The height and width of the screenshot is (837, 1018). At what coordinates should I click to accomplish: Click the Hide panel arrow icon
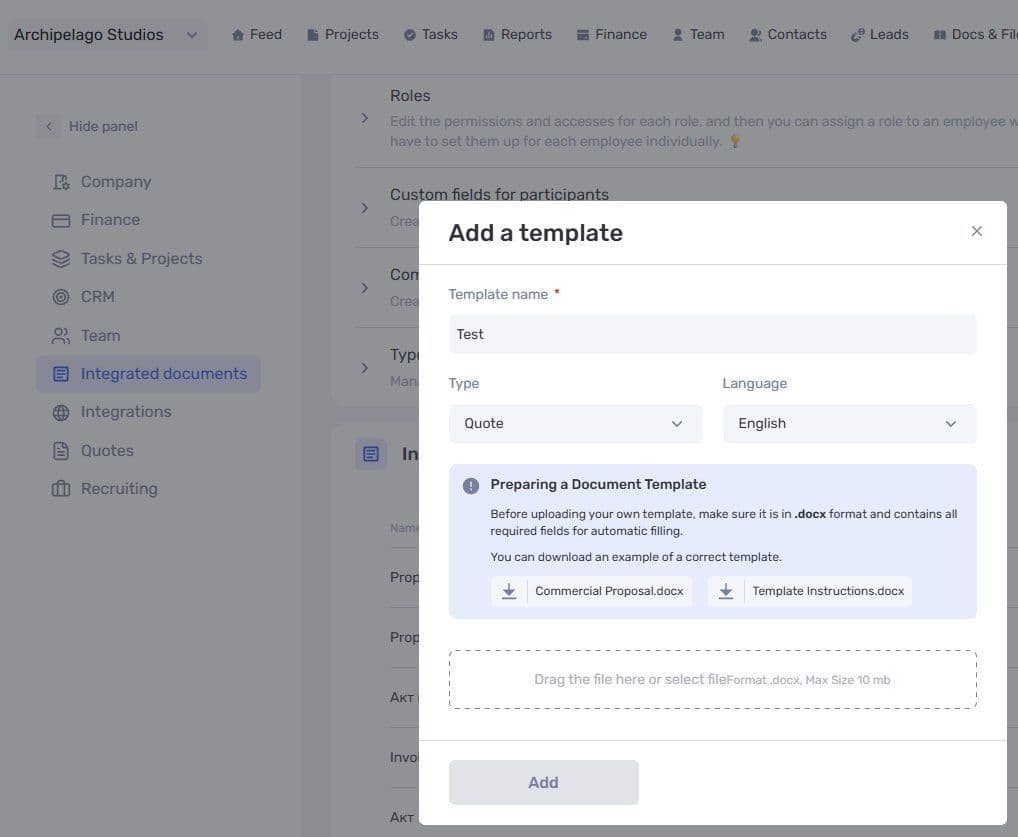(x=49, y=126)
